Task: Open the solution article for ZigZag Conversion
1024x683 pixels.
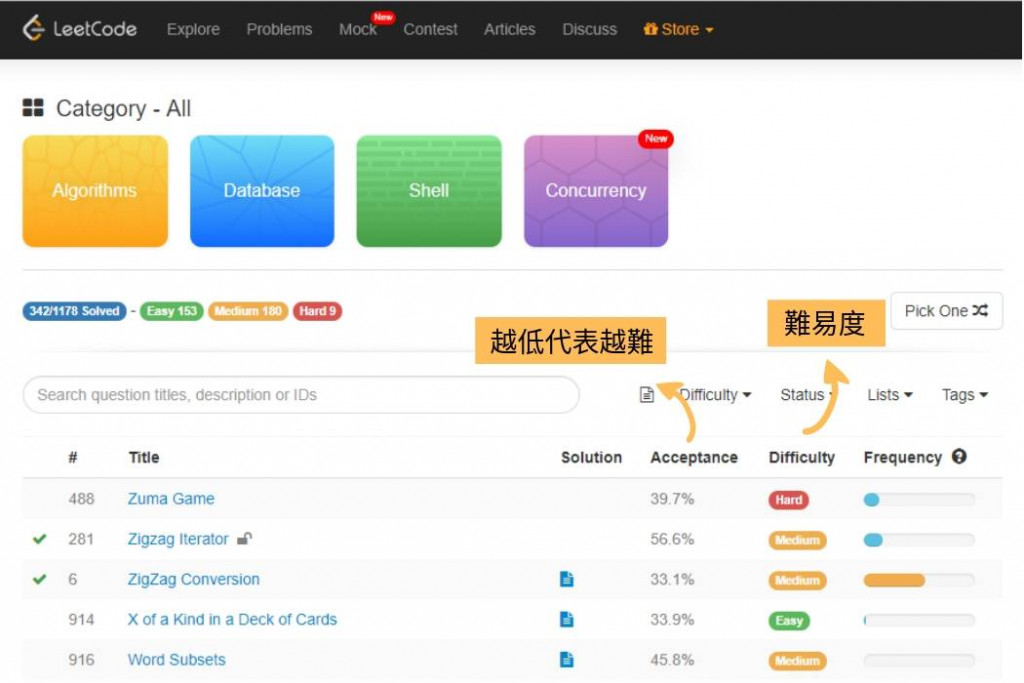Action: 567,579
